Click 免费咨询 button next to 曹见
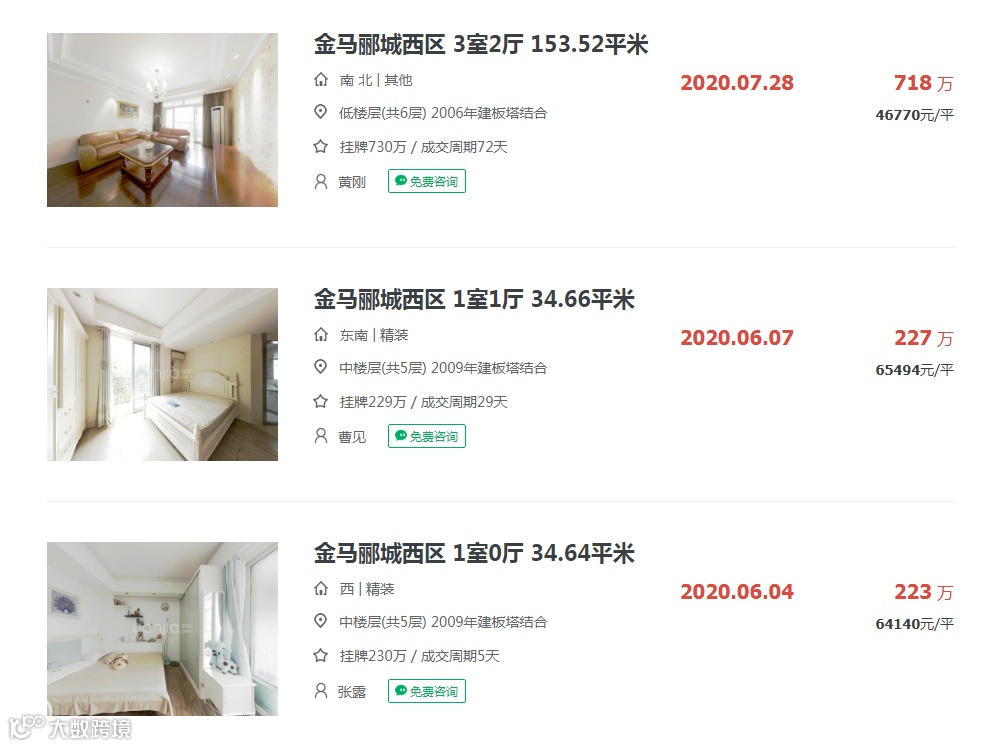 [426, 436]
